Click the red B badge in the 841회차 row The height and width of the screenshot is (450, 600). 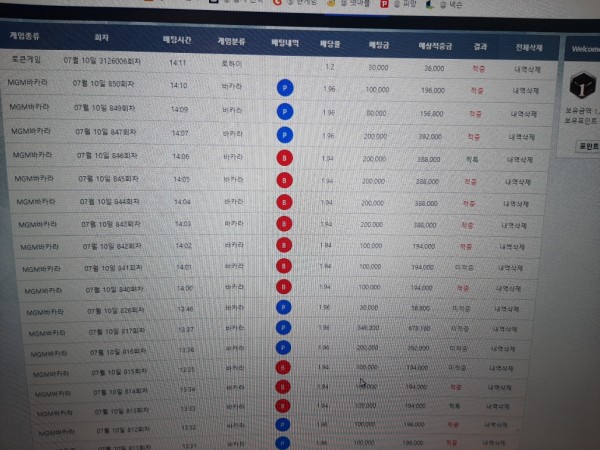click(284, 266)
